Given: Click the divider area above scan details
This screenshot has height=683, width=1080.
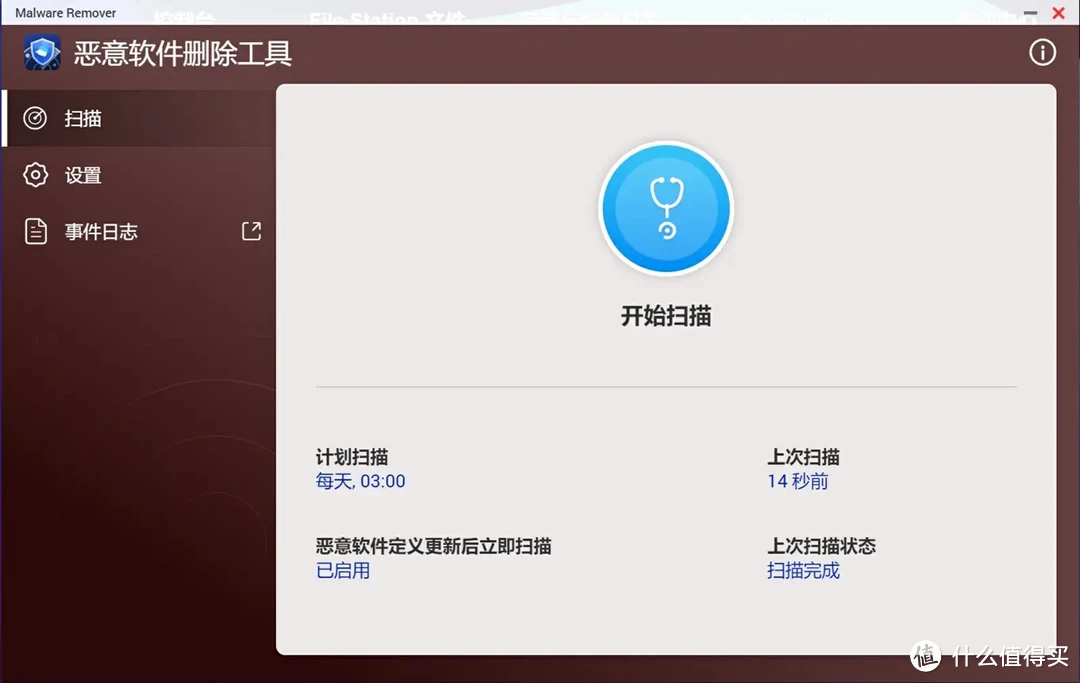Looking at the screenshot, I should (665, 385).
